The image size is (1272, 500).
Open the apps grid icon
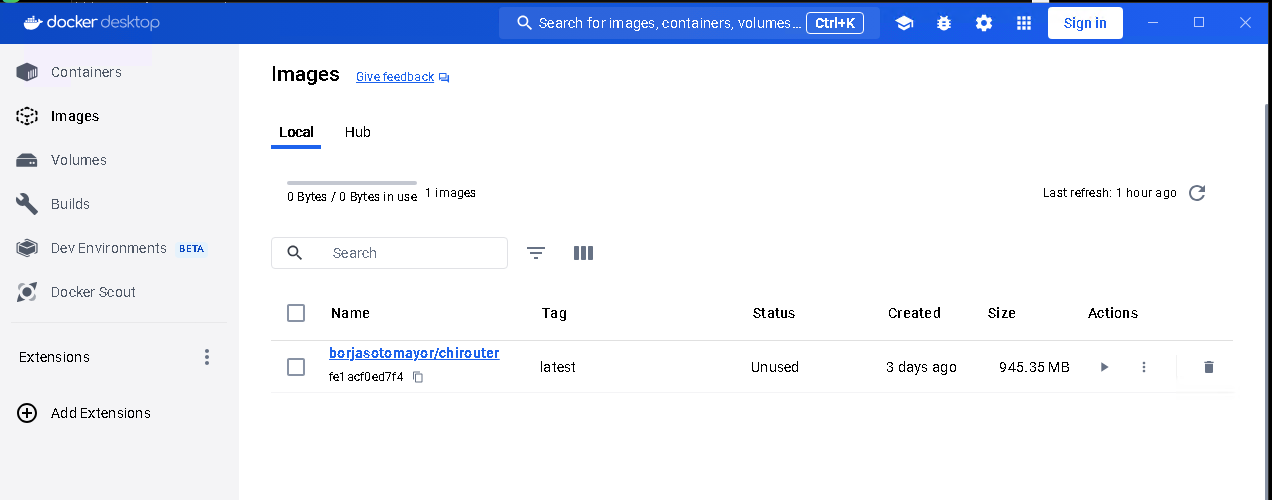coord(1024,23)
